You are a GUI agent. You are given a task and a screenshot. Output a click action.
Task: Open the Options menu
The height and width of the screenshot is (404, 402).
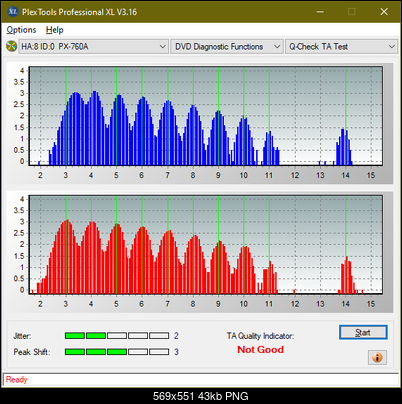pos(21,30)
